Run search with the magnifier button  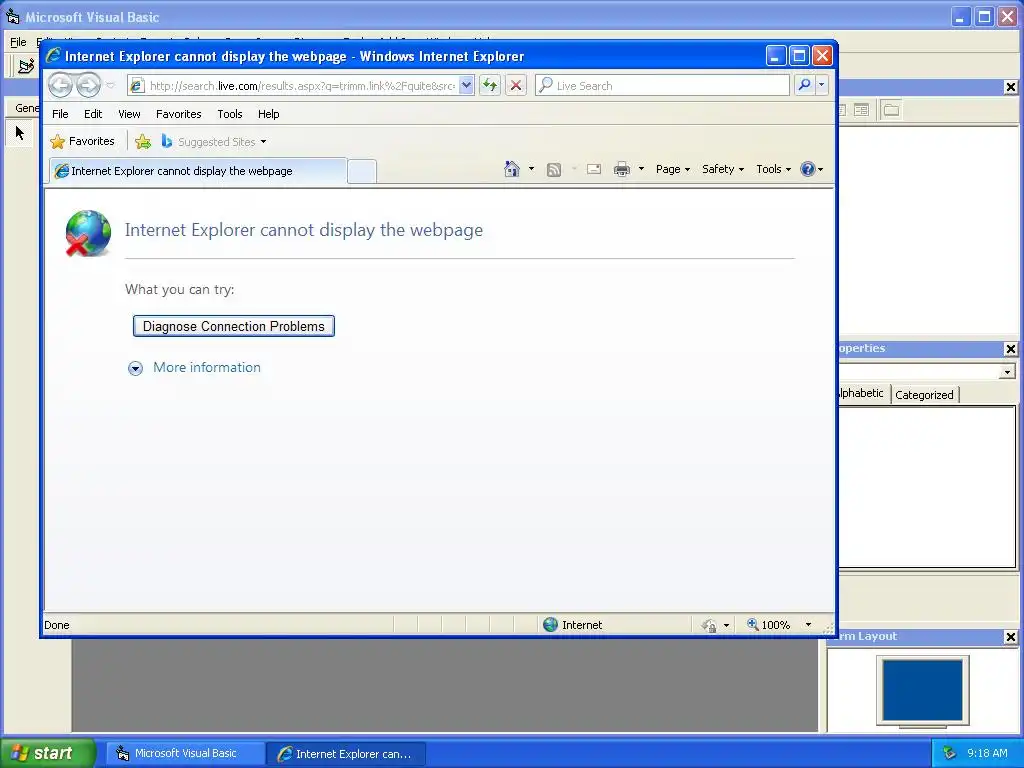pyautogui.click(x=805, y=86)
